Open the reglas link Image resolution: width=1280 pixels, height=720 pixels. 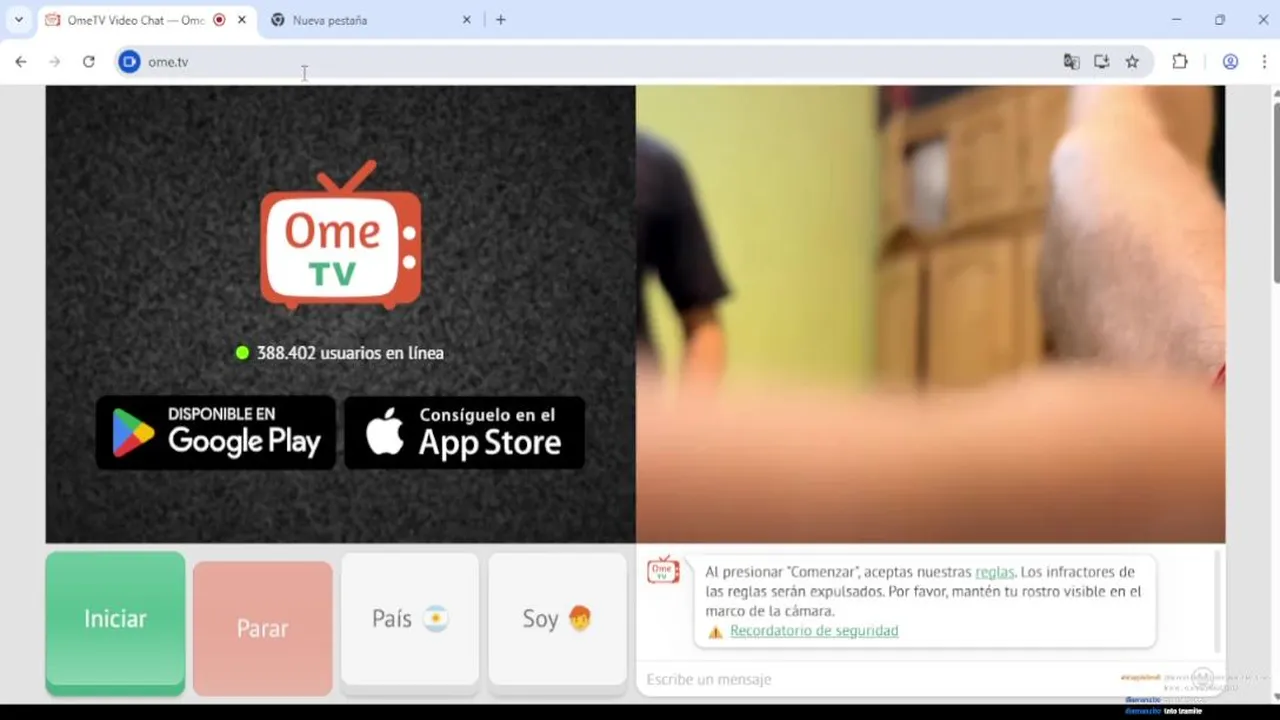[x=994, y=572]
